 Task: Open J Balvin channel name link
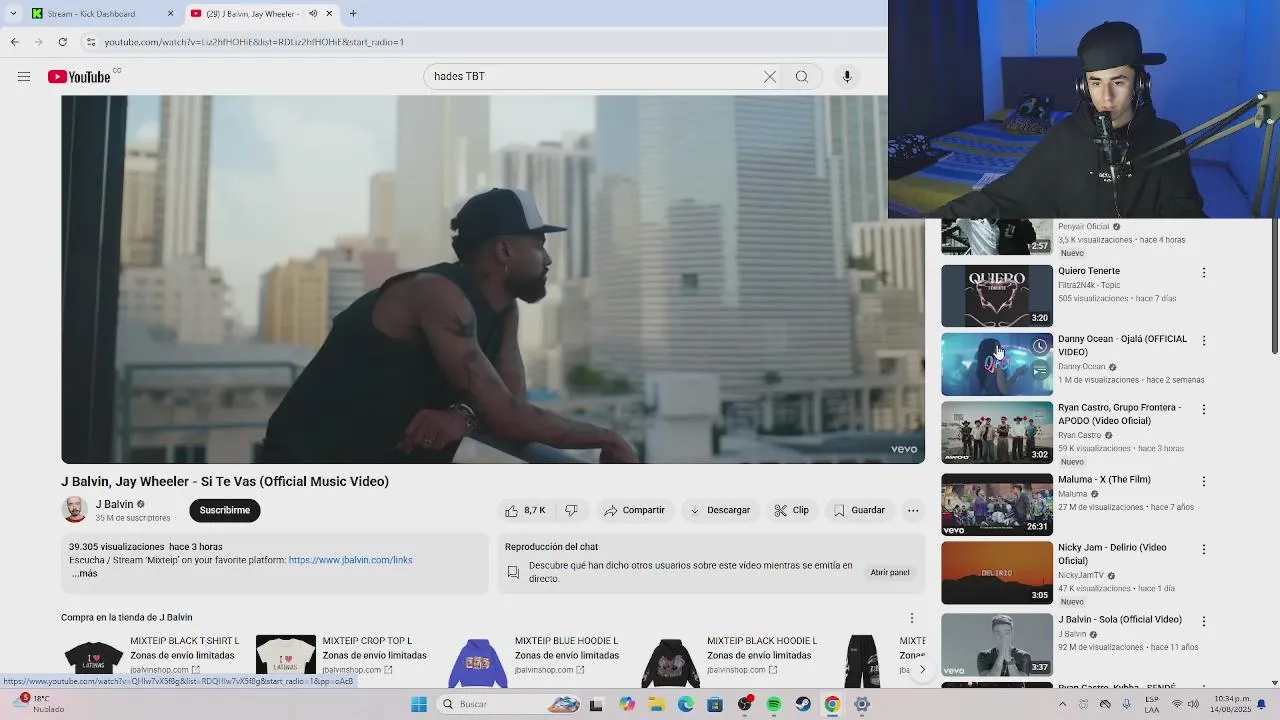coord(114,504)
